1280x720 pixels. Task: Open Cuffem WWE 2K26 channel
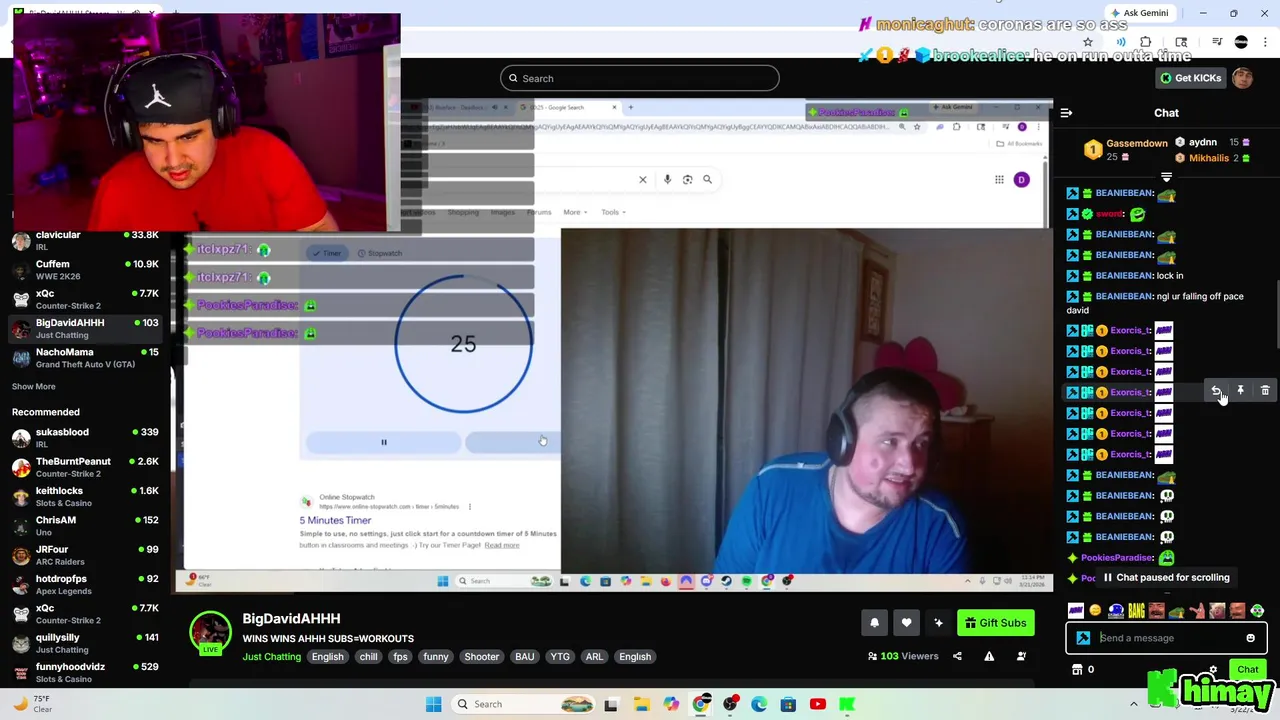click(85, 270)
